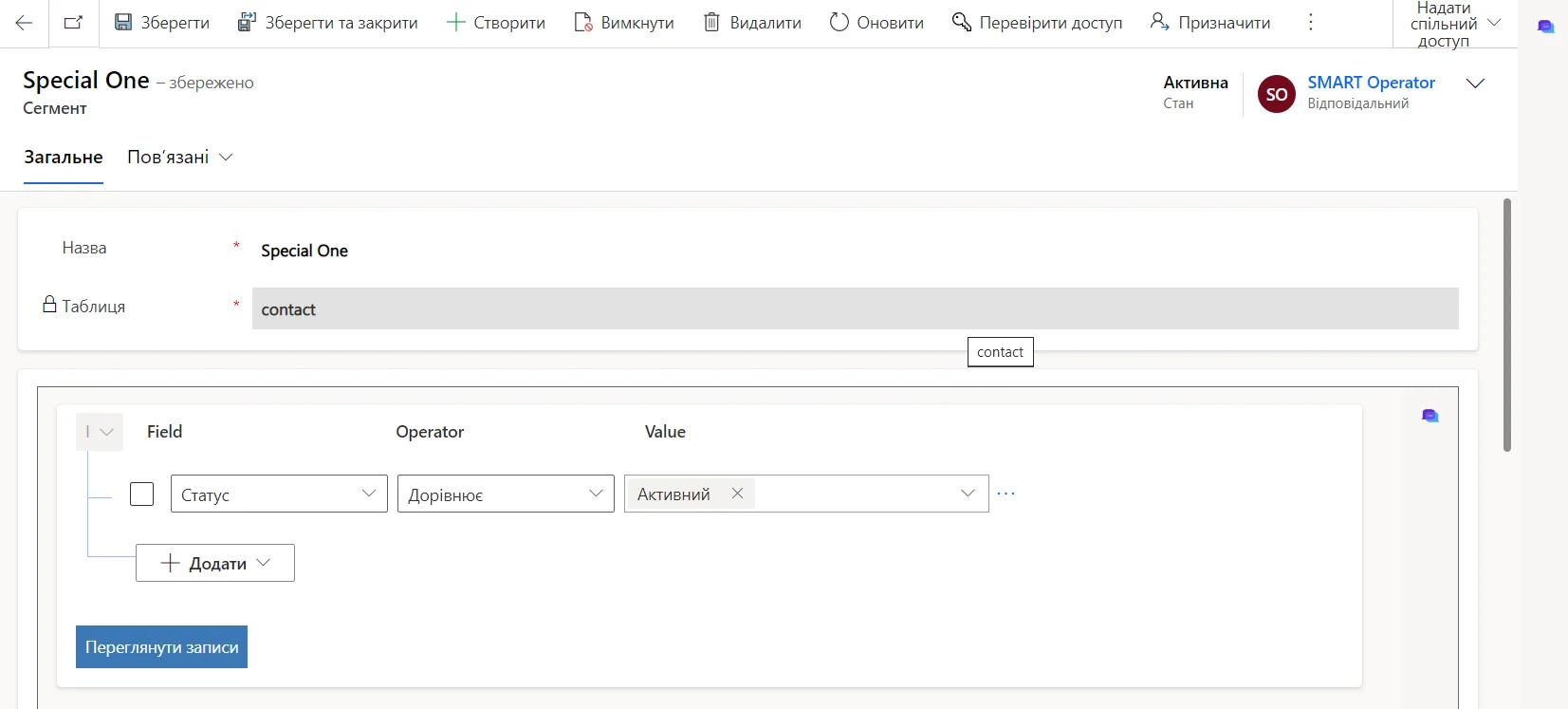Expand header details chevron
Viewport: 1568px width, 709px height.
pos(1475,84)
